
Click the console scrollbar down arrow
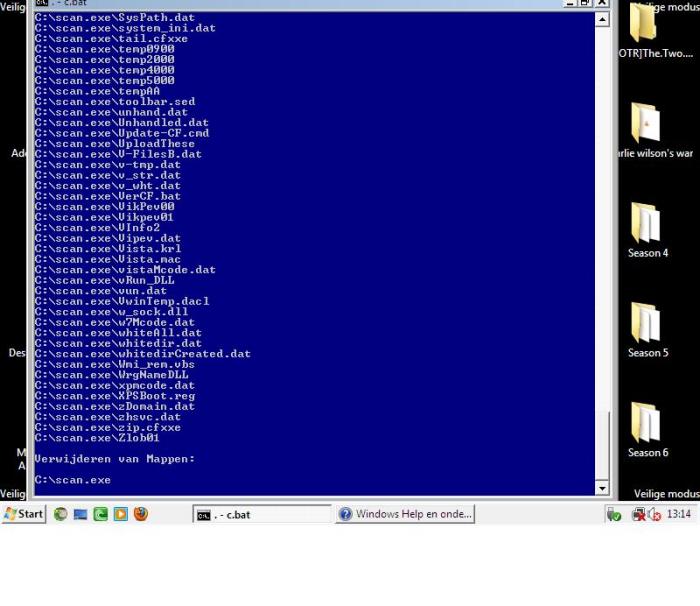point(602,488)
